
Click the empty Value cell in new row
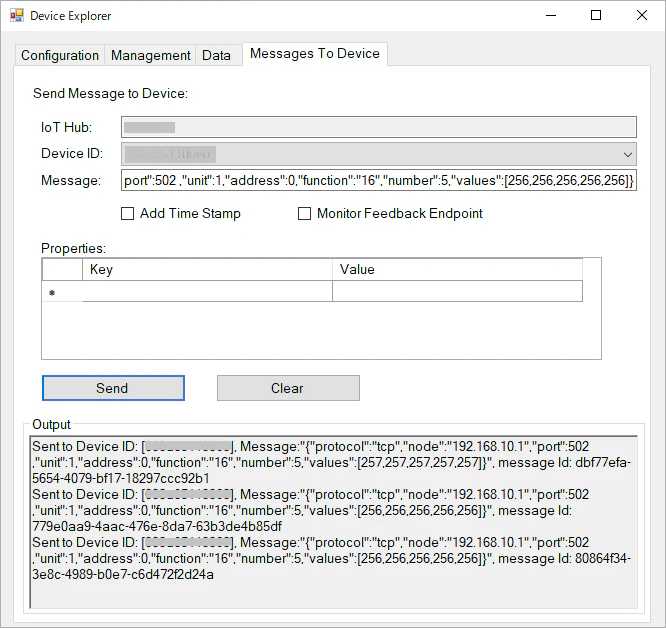[457, 292]
